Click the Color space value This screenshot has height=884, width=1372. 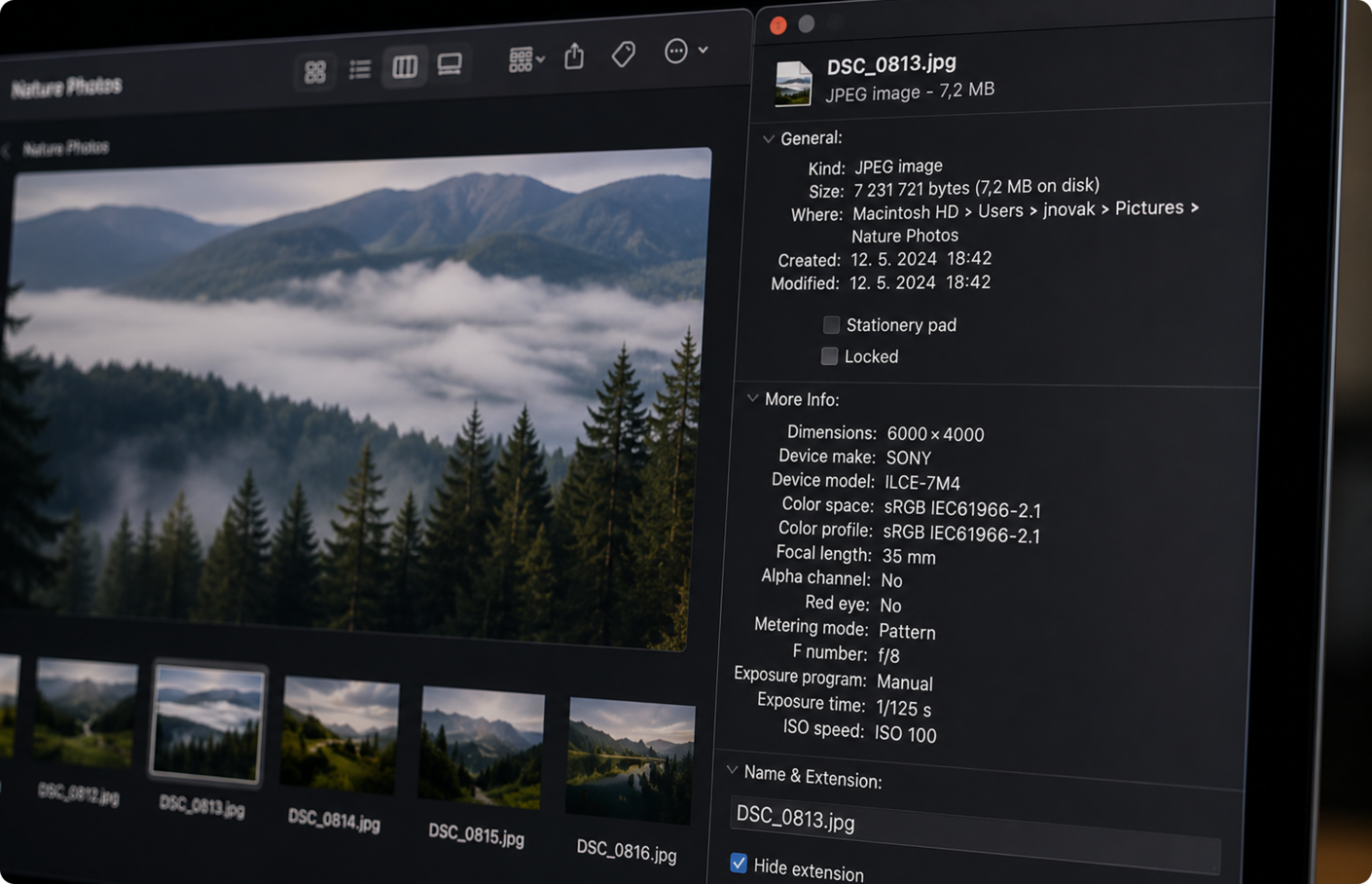tap(962, 509)
